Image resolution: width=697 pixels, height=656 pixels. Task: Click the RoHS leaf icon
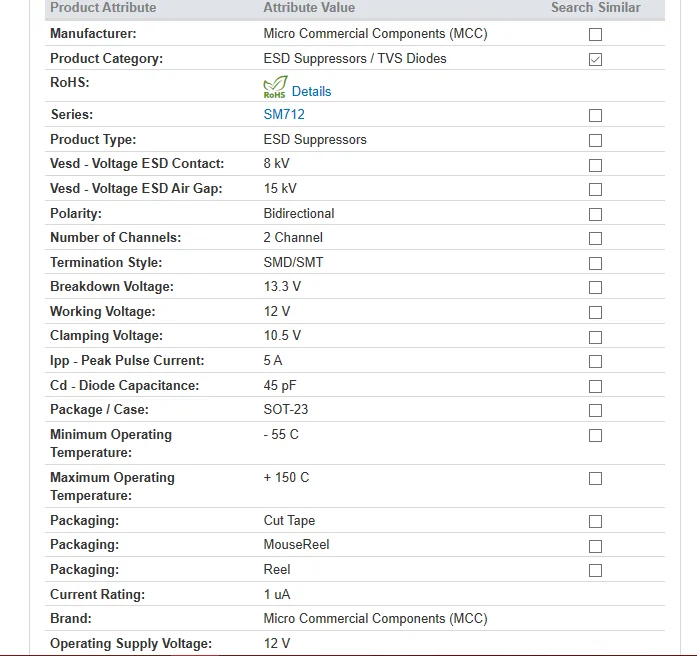point(275,87)
